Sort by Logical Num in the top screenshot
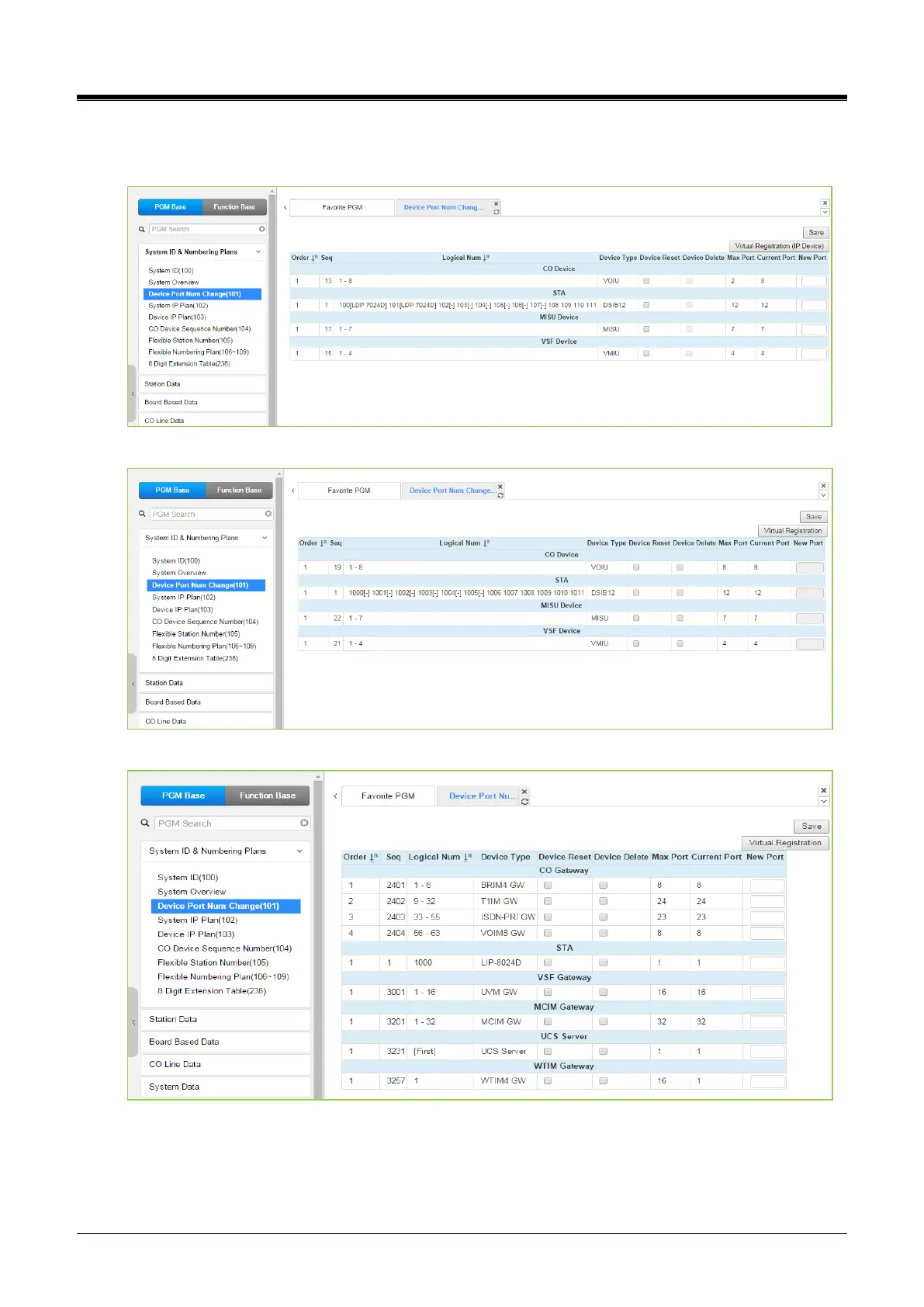924x1307 pixels. 486,258
